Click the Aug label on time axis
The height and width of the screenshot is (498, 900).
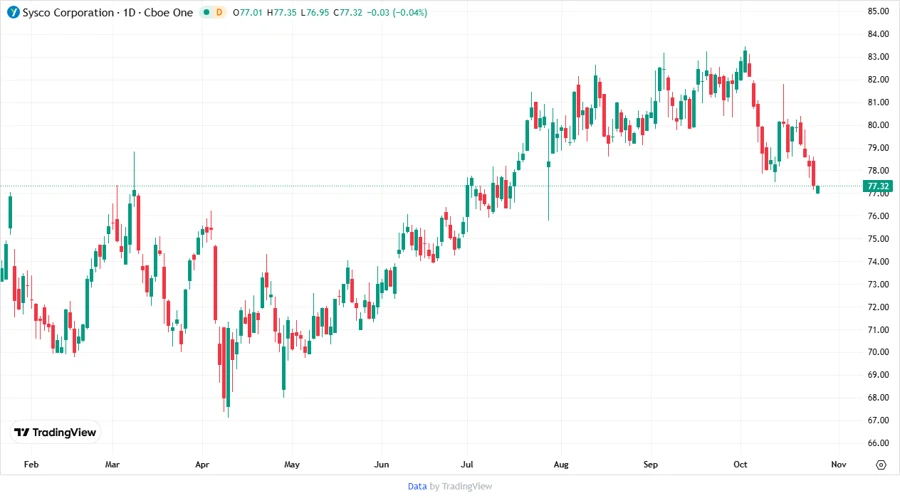click(561, 465)
